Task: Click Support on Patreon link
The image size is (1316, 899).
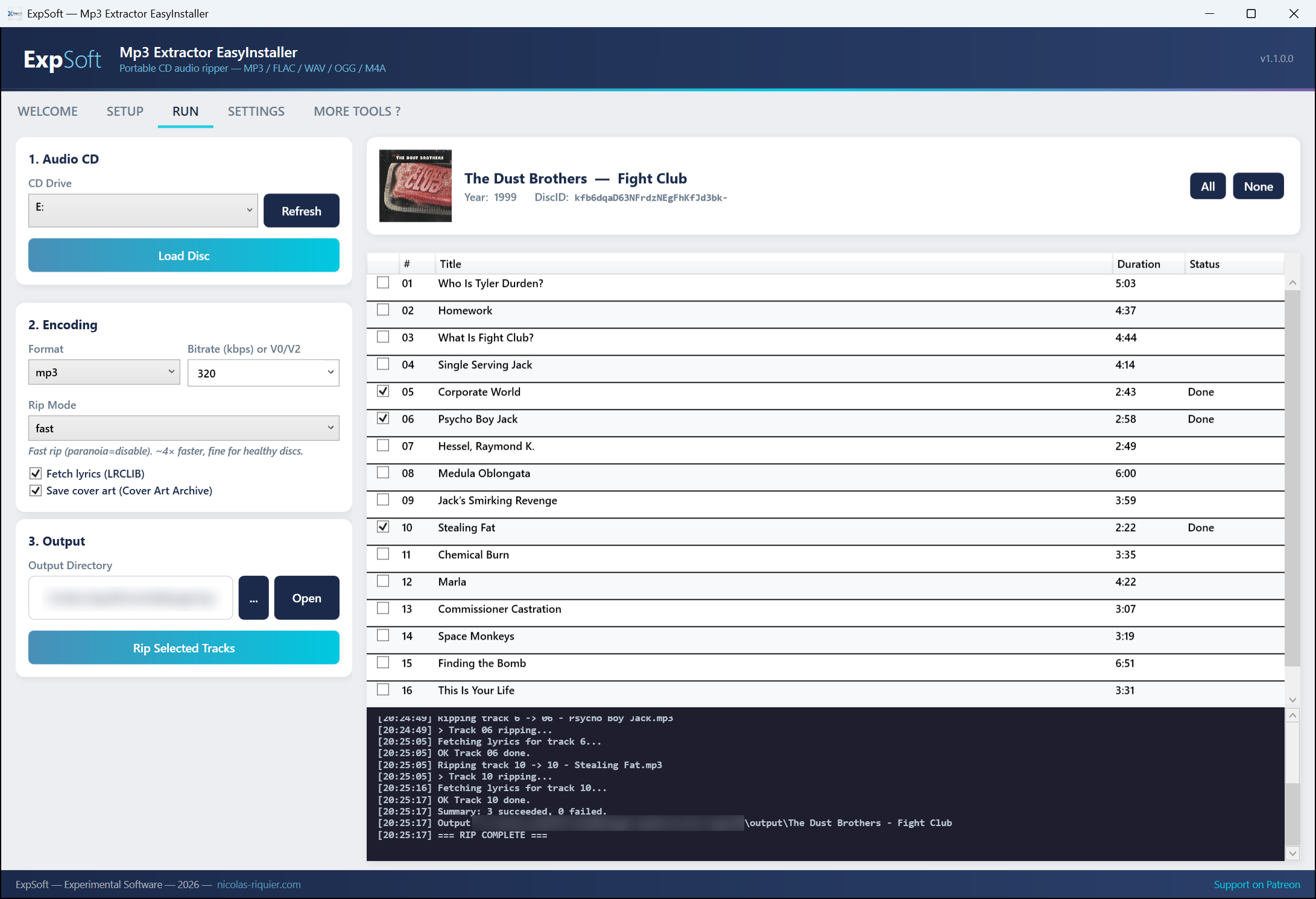Action: coord(1257,884)
